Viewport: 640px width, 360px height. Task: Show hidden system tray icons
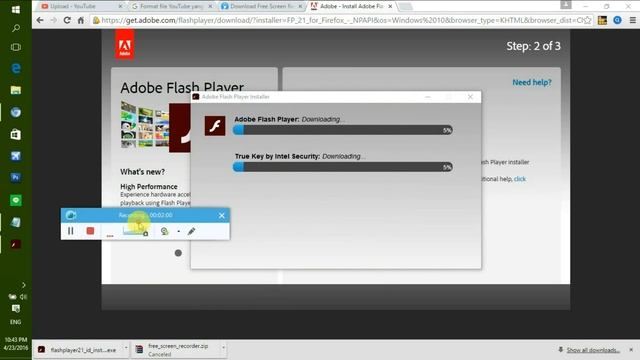(x=23, y=285)
